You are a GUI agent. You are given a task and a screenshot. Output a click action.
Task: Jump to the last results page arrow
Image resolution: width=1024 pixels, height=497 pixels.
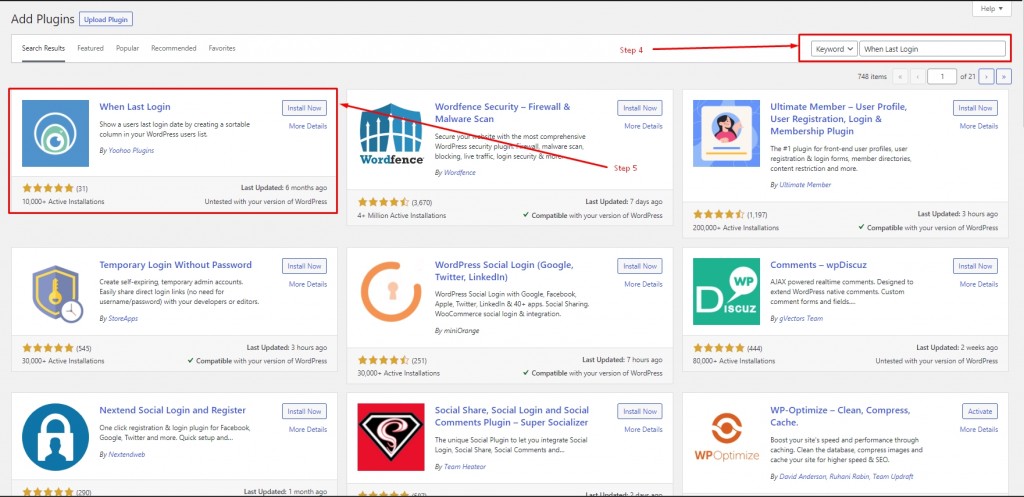[1004, 76]
